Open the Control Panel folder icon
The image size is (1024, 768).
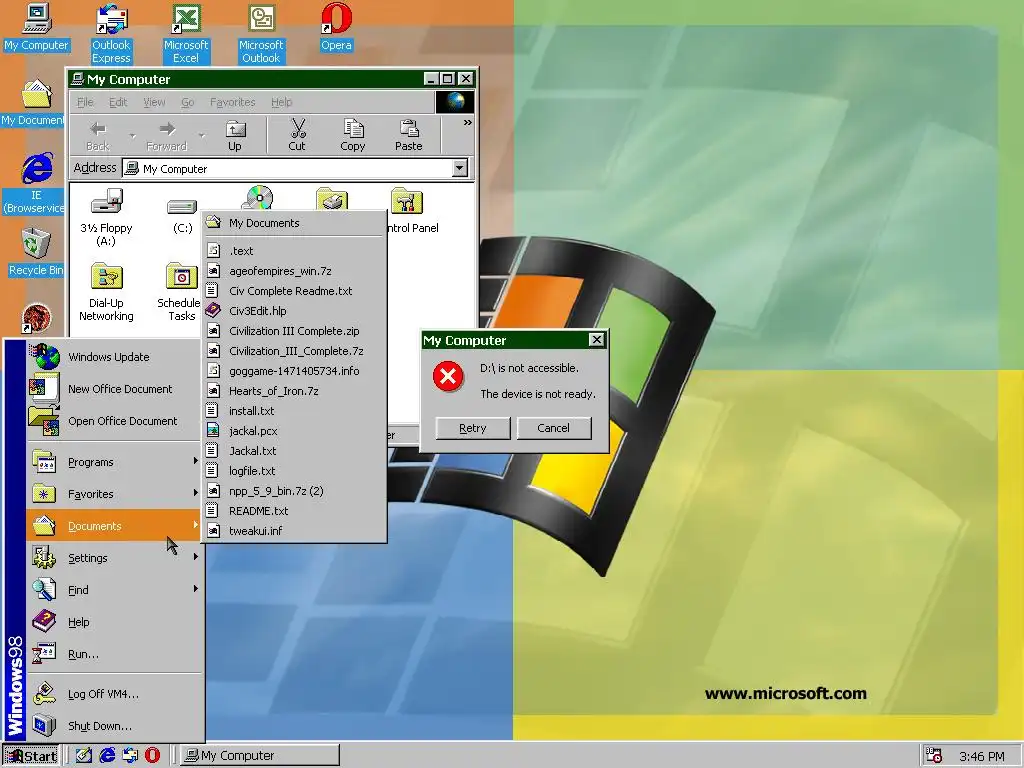click(x=406, y=210)
